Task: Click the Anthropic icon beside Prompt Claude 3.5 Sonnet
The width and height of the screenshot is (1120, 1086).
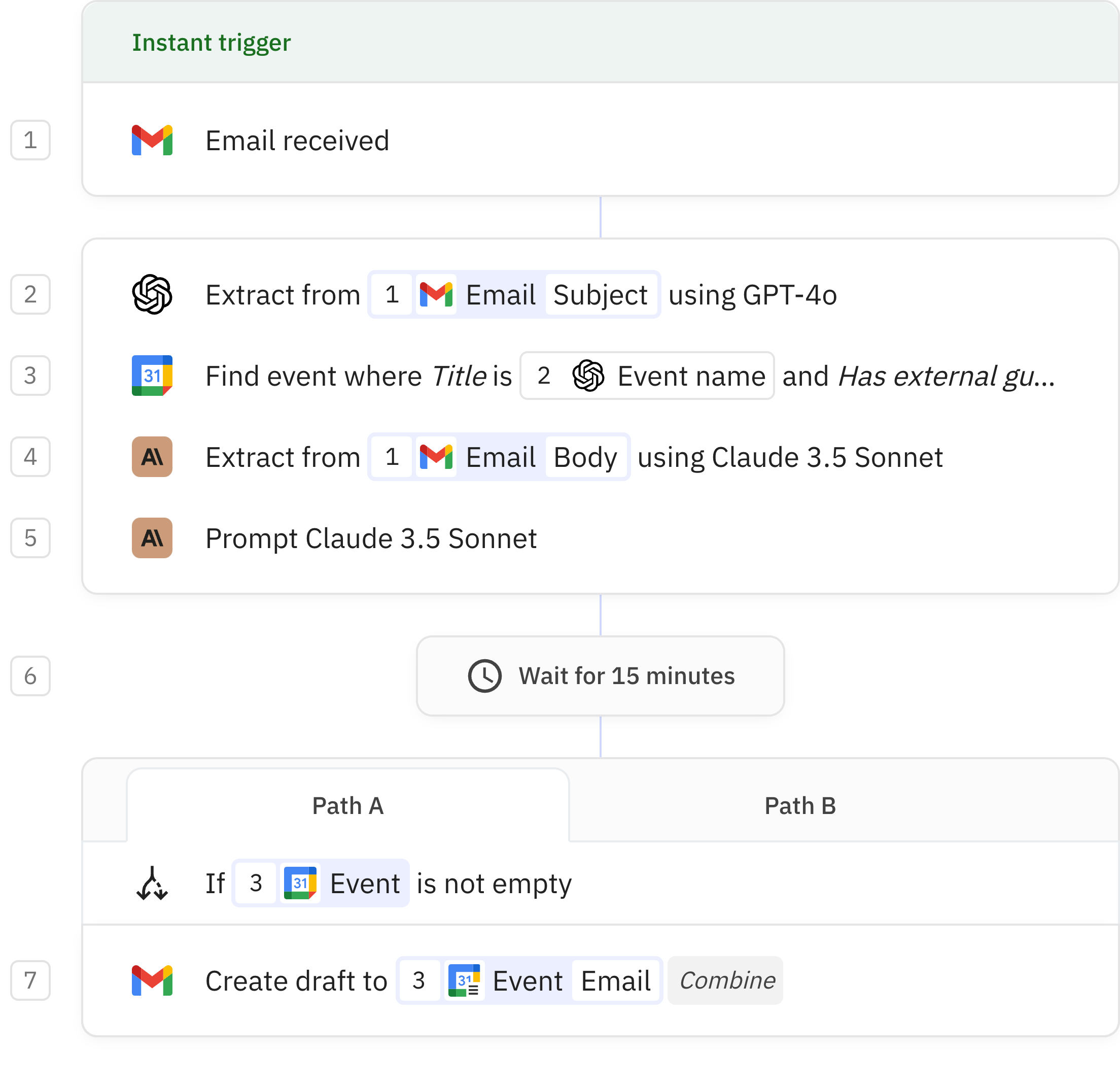Action: 152,538
